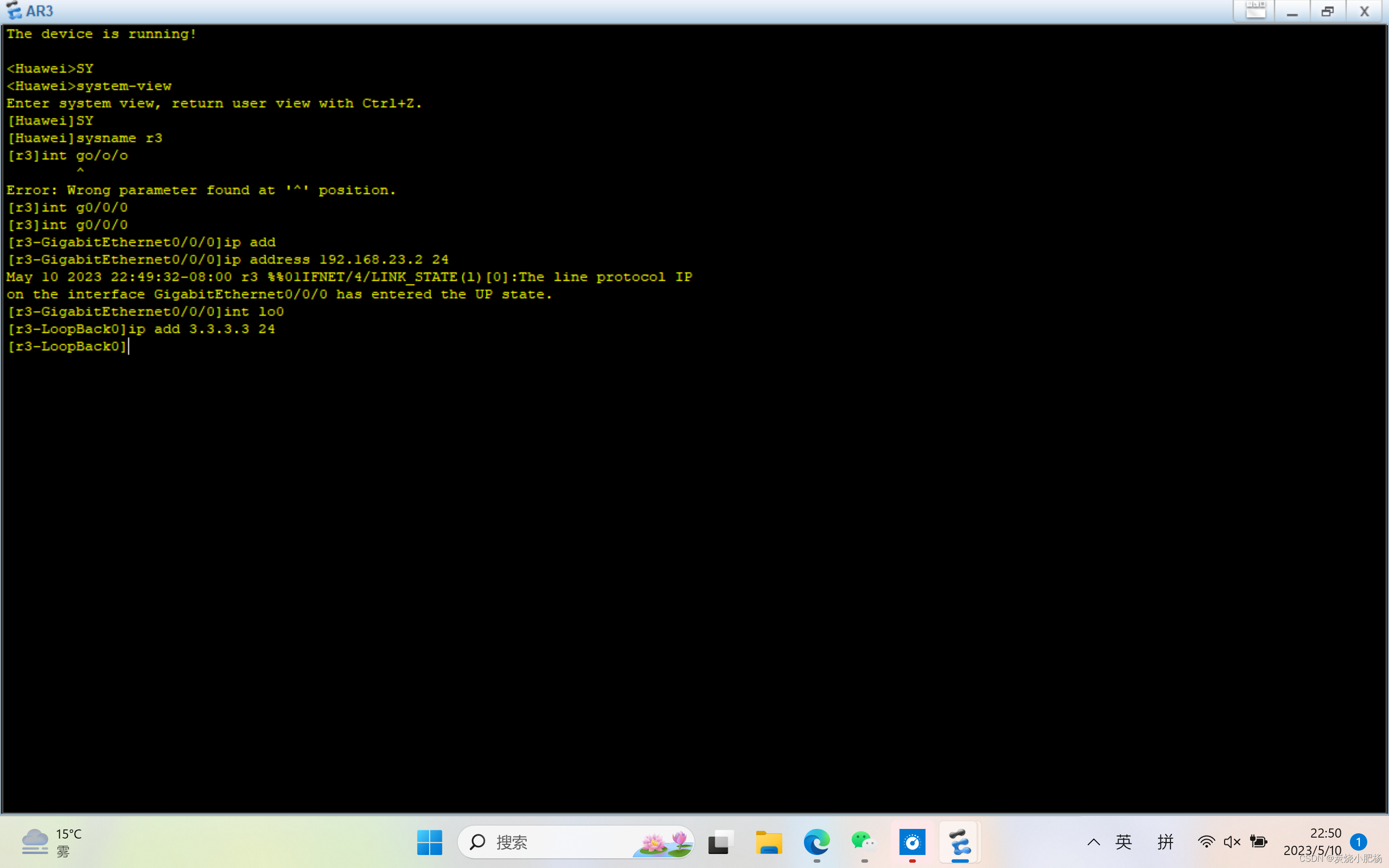
Task: Click the taskbar search box 搜索
Action: [x=551, y=842]
